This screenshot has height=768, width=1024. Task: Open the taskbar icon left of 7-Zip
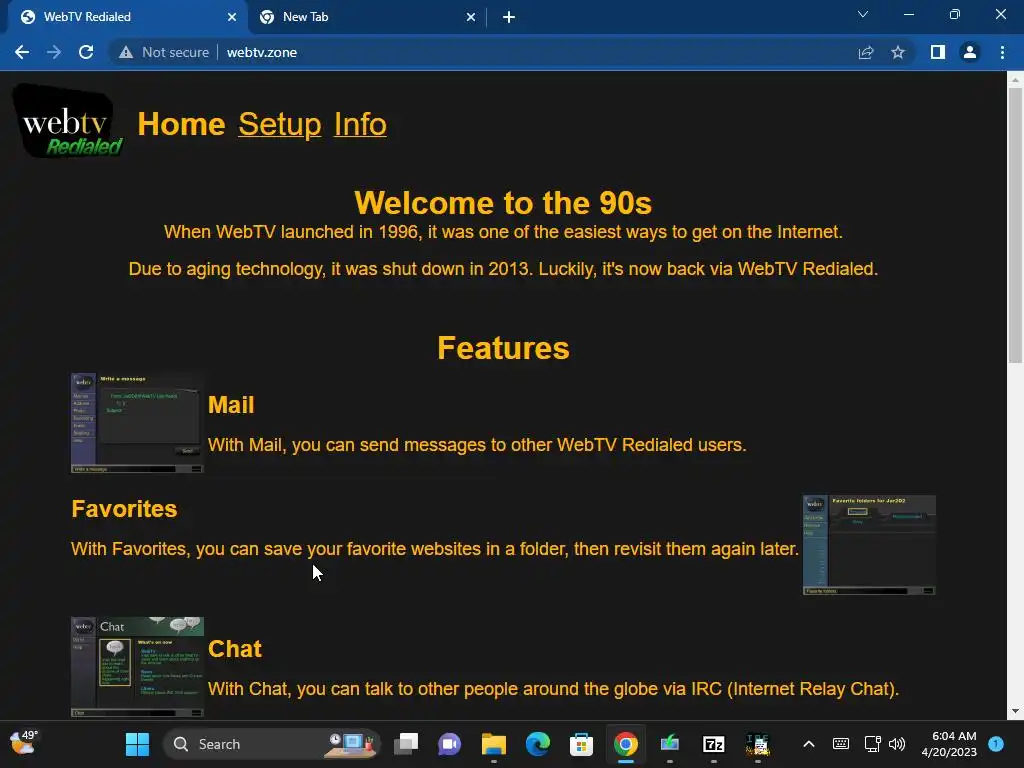coord(669,744)
